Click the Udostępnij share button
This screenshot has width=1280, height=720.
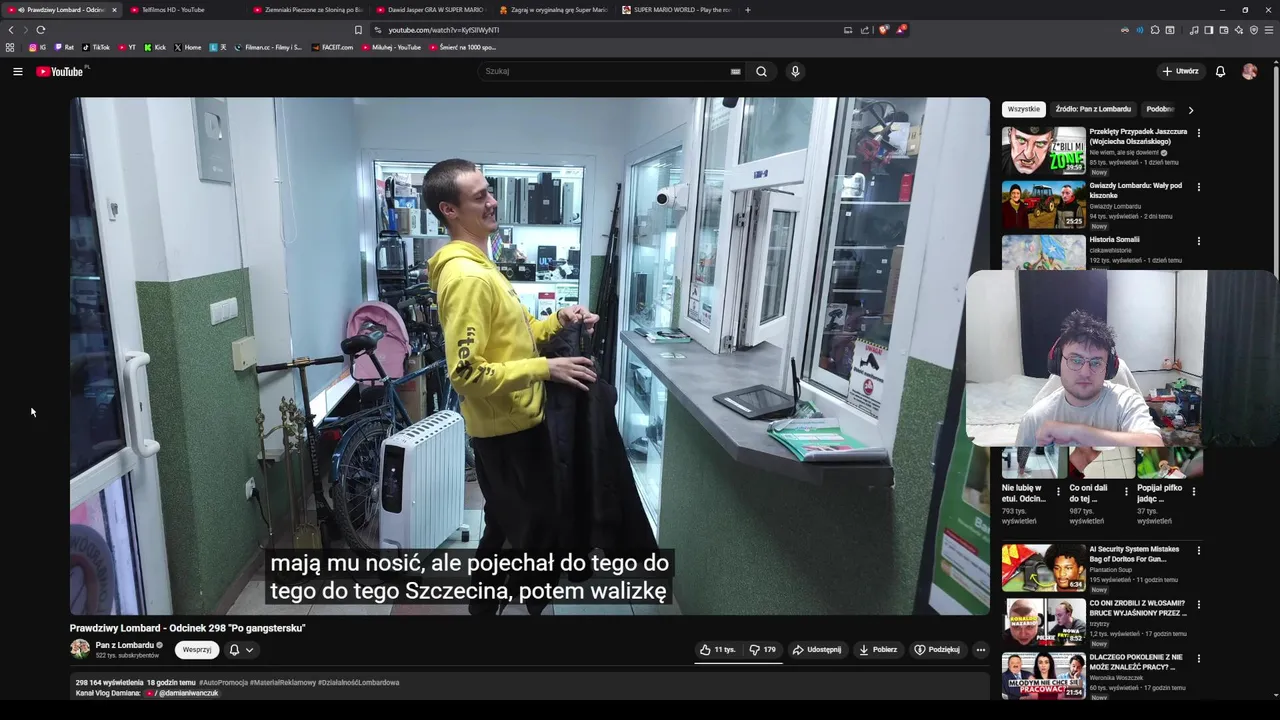[x=817, y=650]
